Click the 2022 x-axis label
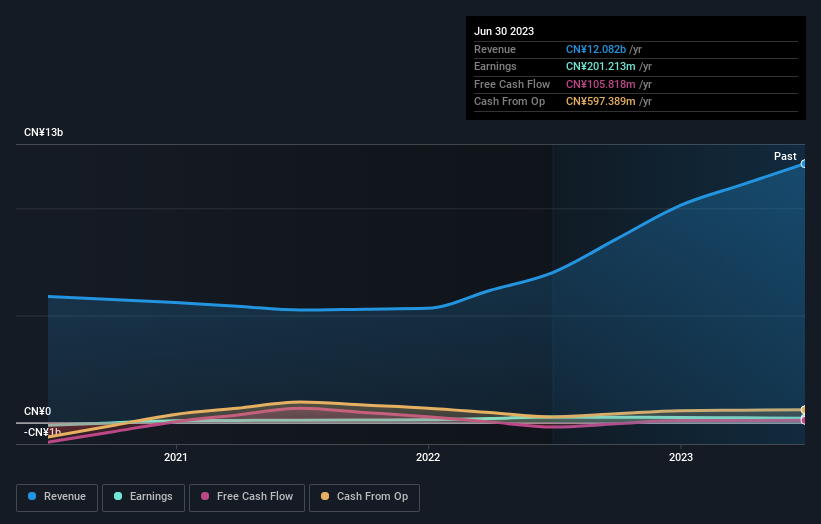 click(428, 457)
